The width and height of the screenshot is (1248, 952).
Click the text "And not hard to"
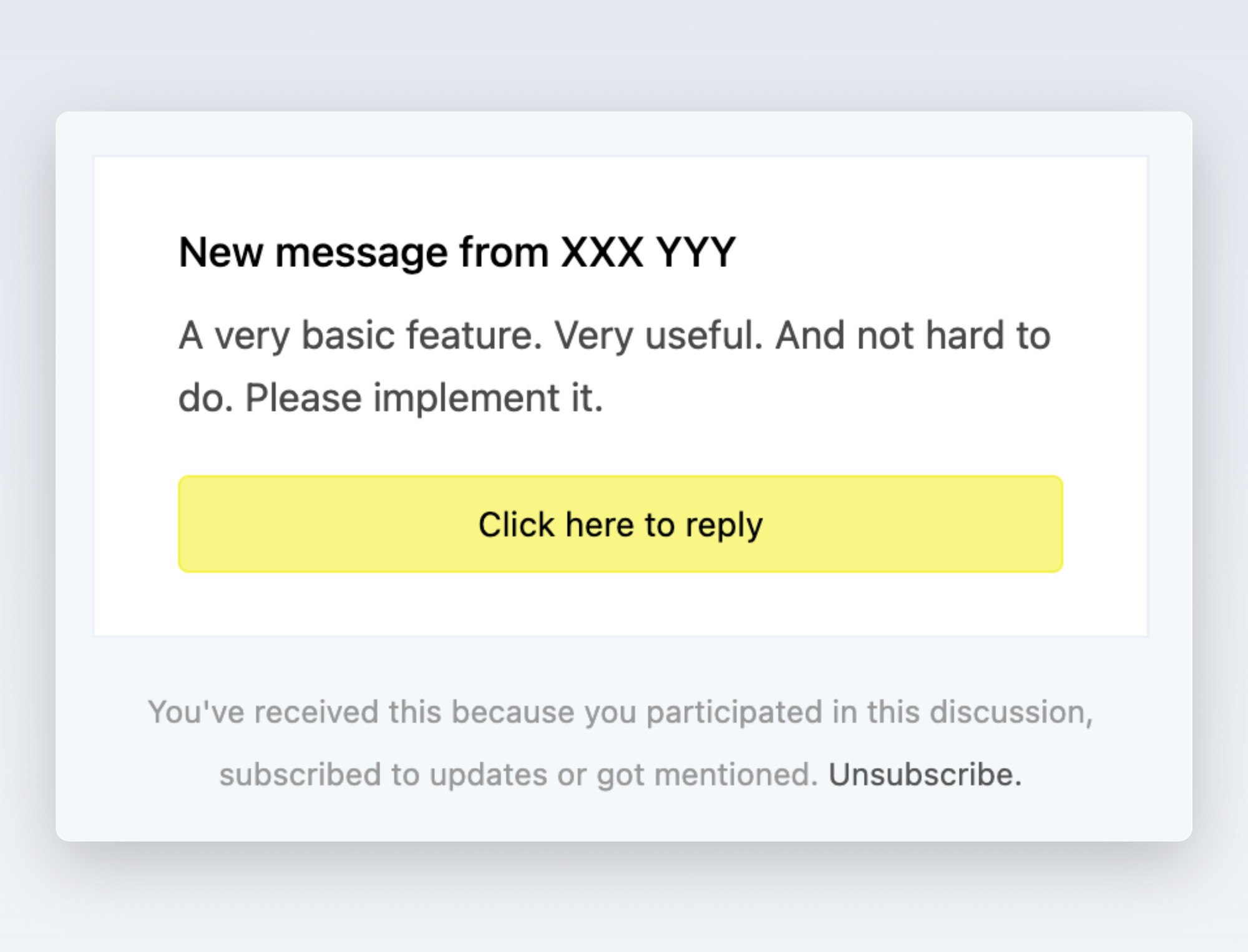pos(913,335)
